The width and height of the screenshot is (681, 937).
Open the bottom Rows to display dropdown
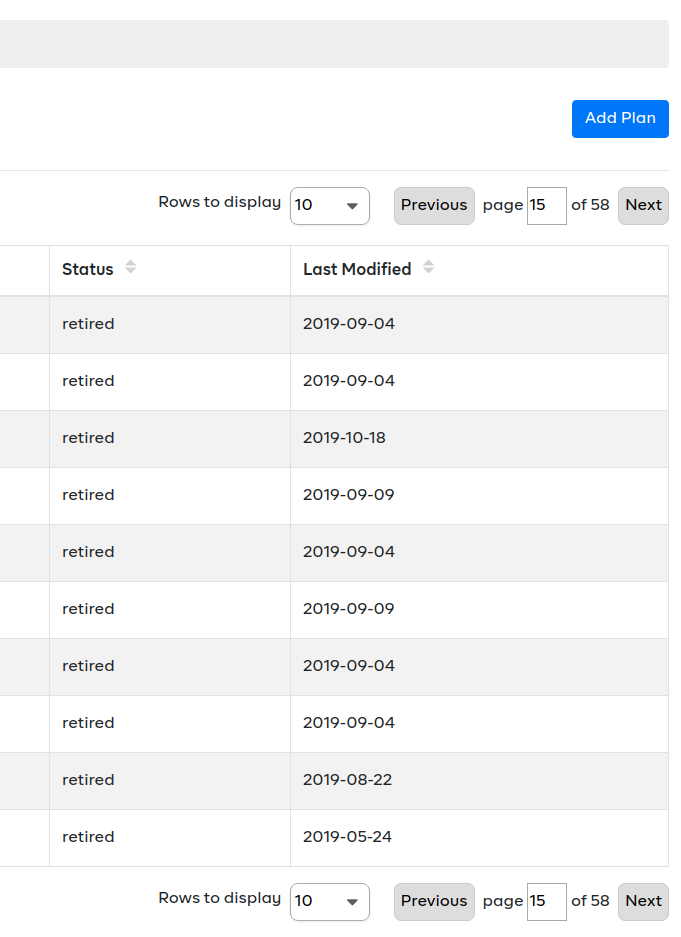point(330,902)
